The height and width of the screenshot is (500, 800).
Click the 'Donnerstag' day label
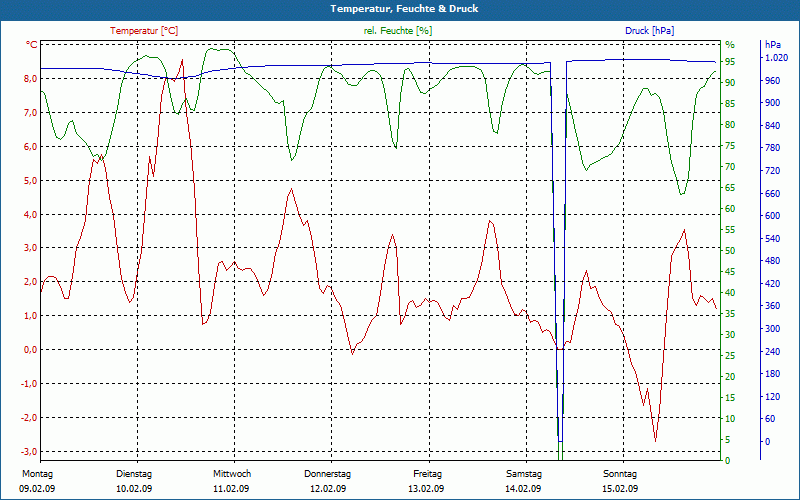328,474
